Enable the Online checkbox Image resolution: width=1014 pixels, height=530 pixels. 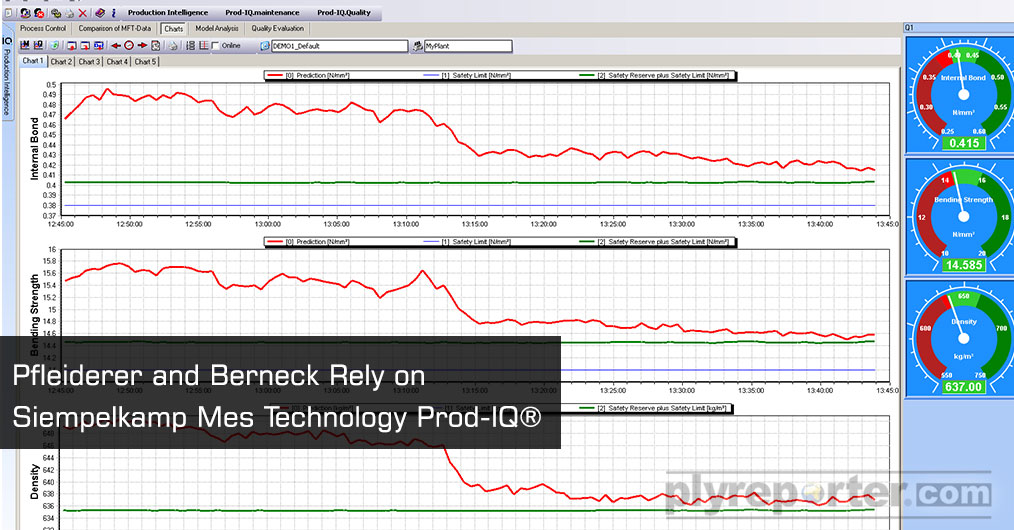tap(215, 46)
